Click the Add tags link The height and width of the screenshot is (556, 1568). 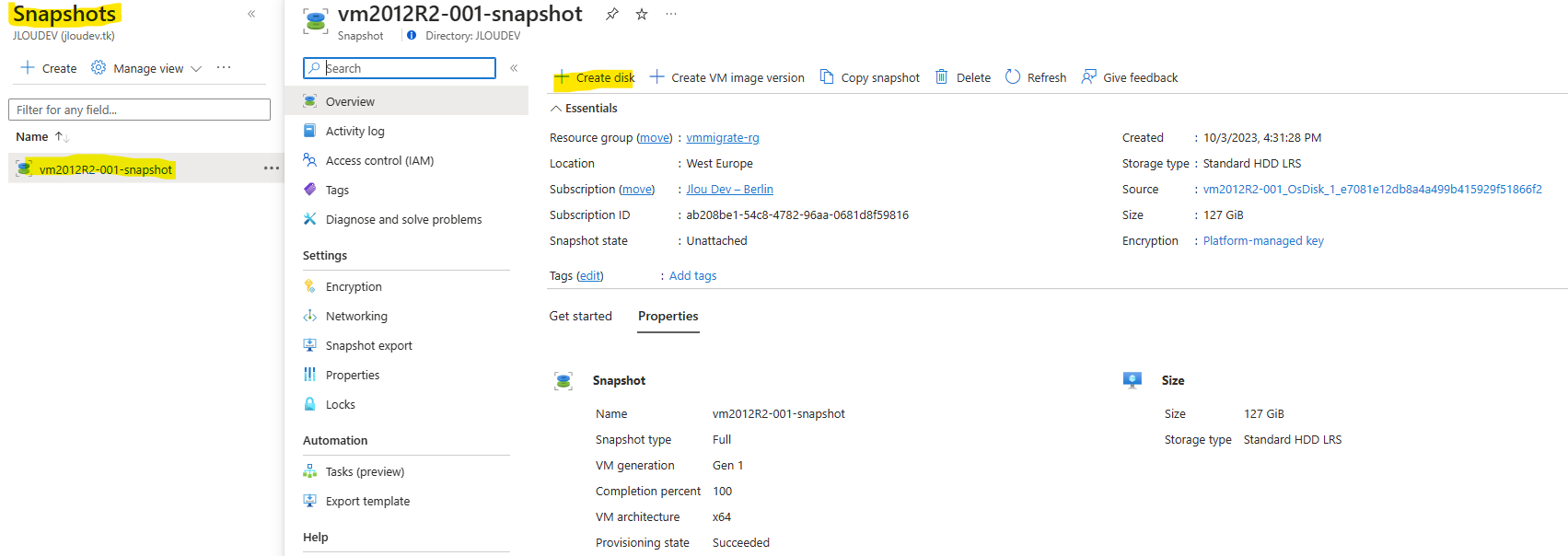tap(692, 276)
